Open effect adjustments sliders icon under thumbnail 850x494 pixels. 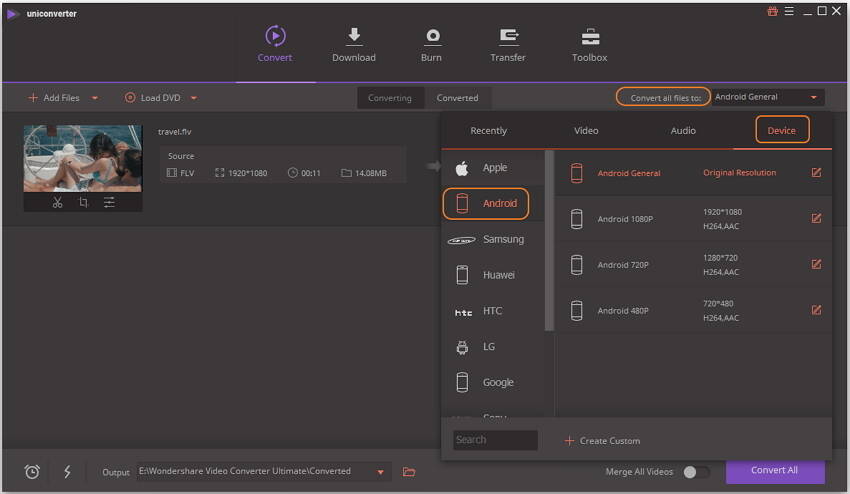109,202
